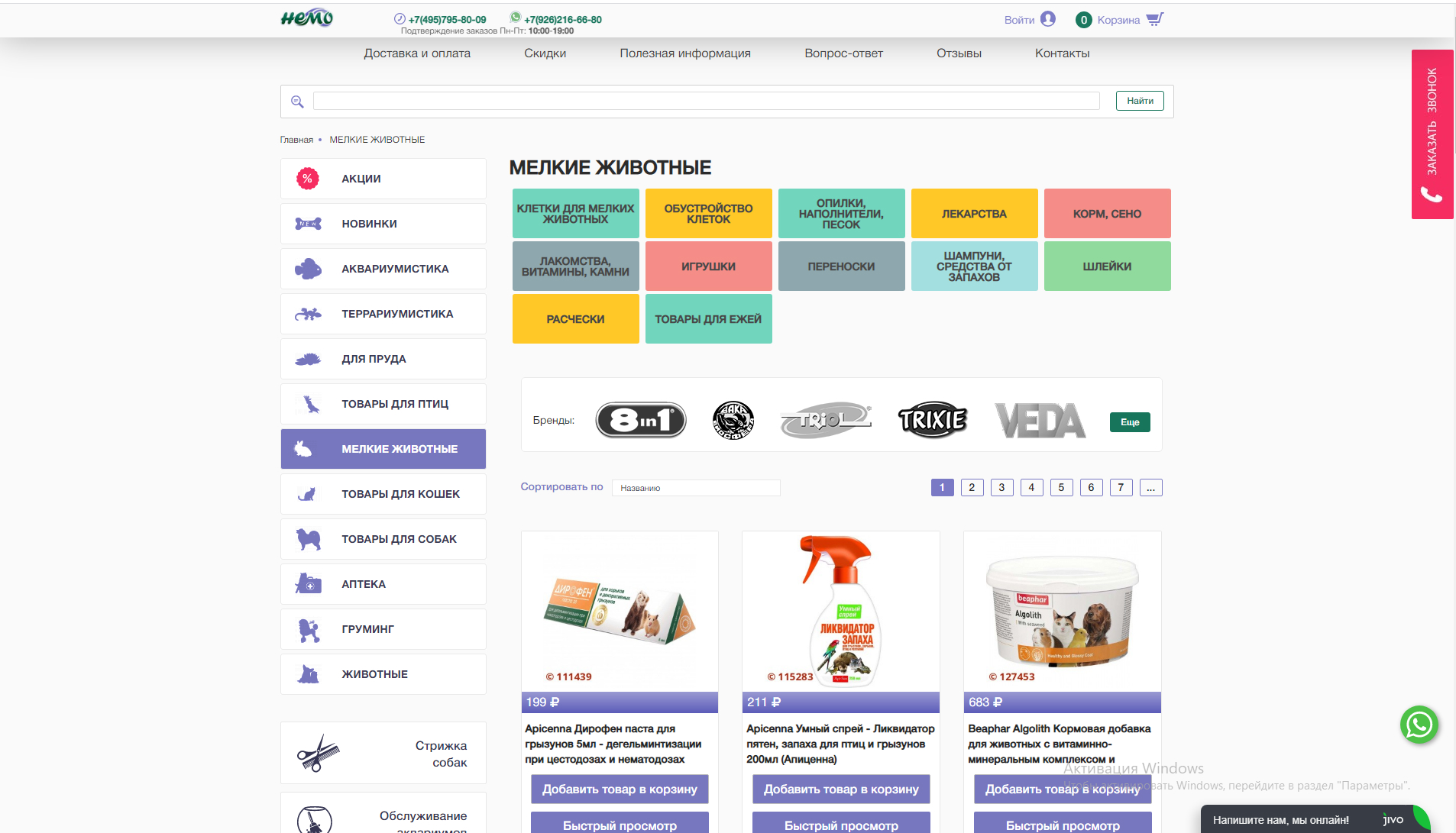The width and height of the screenshot is (1456, 833).
Task: Click the shopping cart icon
Action: click(1155, 19)
